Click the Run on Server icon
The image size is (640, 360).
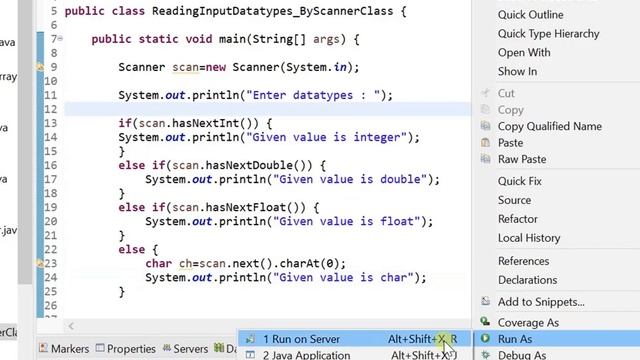coord(250,339)
